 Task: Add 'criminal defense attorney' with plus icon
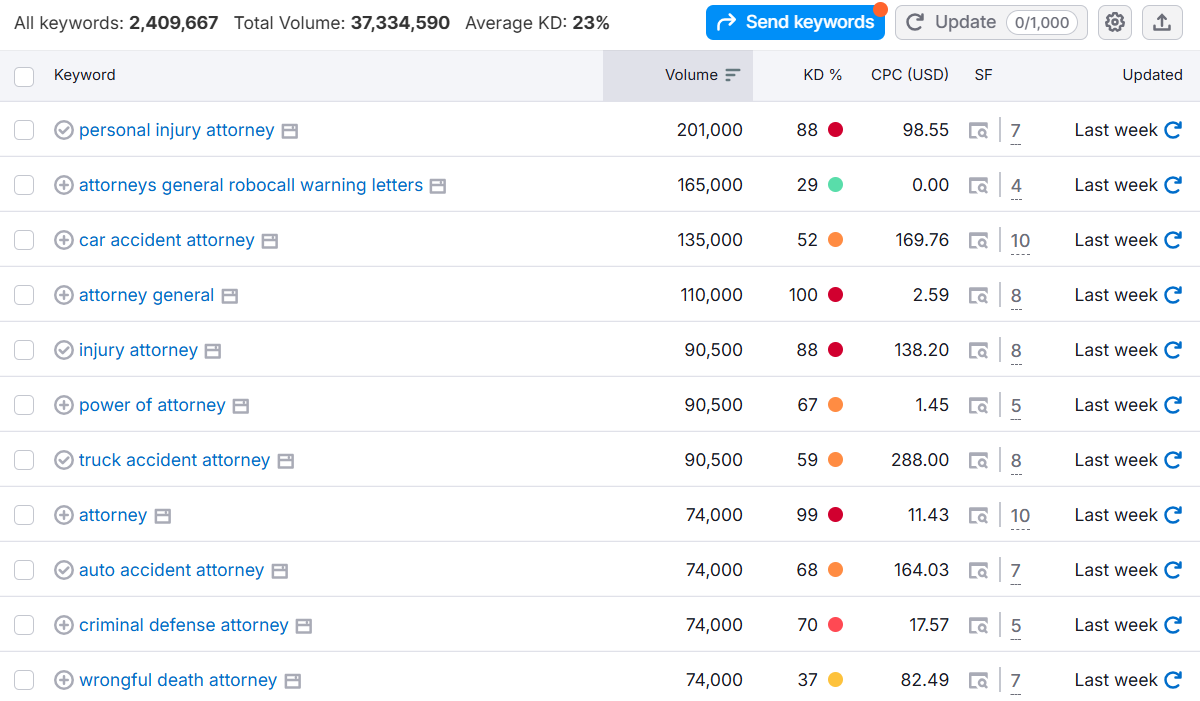click(63, 625)
